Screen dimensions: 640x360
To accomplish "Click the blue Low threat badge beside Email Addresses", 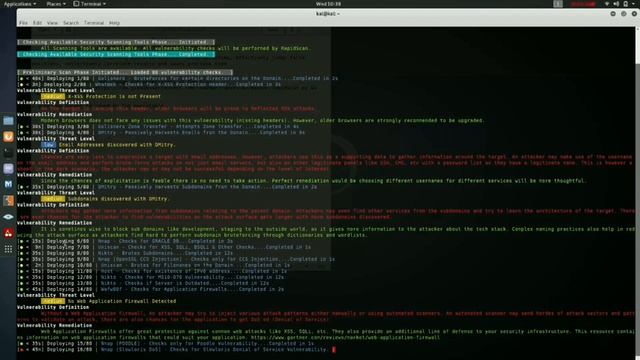I will [49, 144].
